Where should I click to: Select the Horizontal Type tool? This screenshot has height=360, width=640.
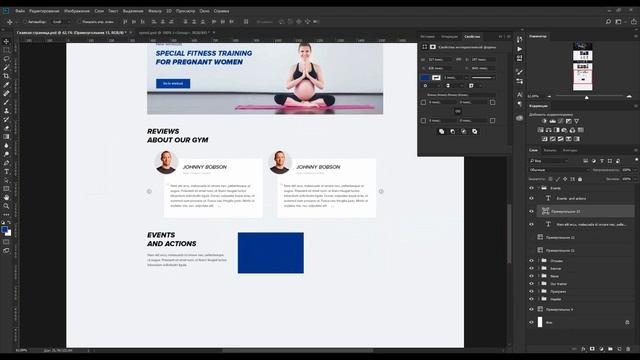tap(6, 171)
